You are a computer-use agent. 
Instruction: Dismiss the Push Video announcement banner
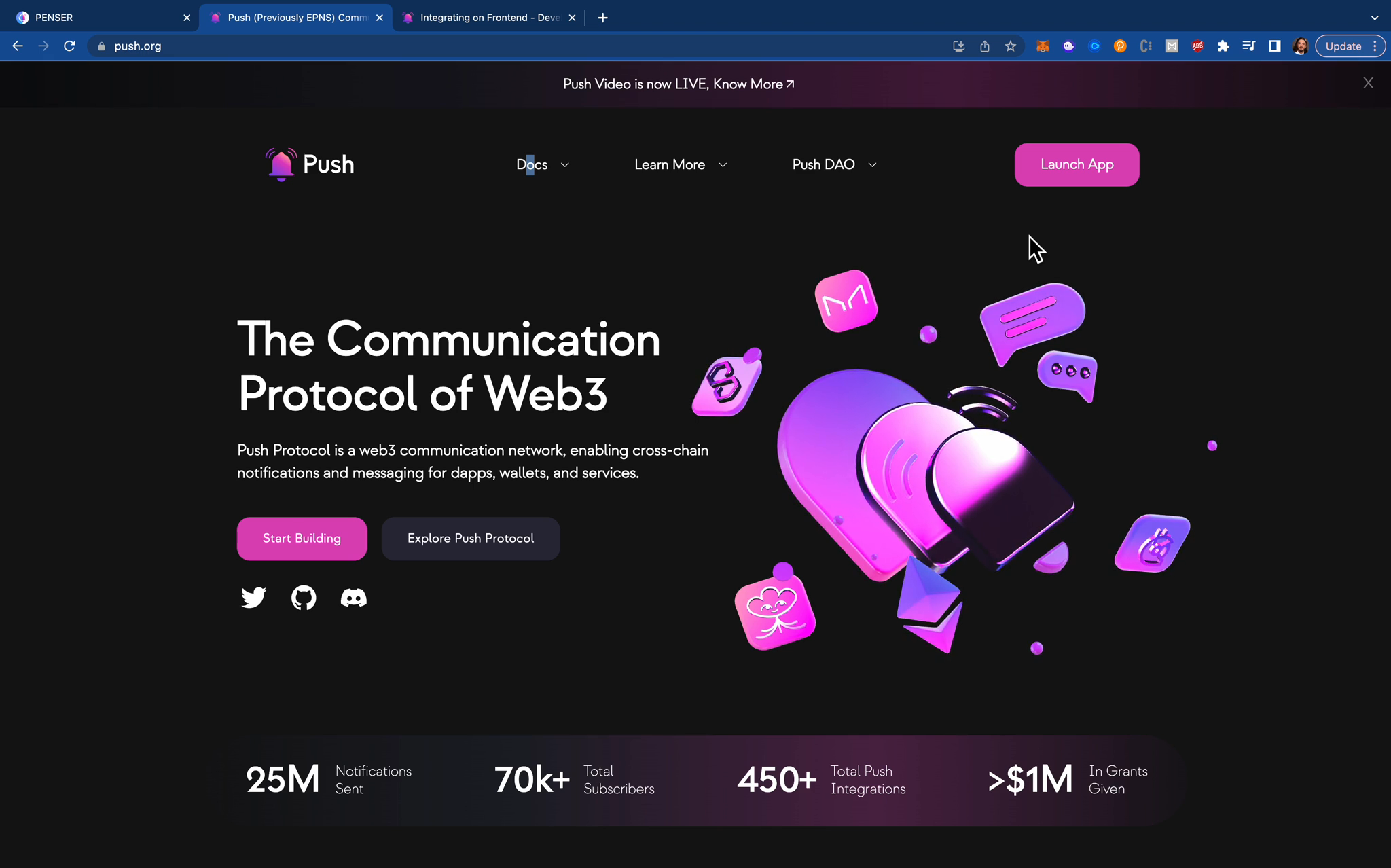click(x=1368, y=83)
